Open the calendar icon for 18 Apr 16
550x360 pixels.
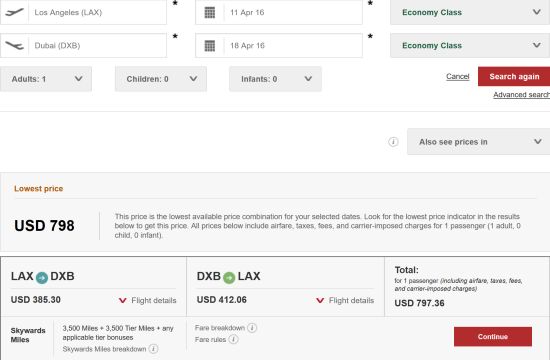pos(210,46)
